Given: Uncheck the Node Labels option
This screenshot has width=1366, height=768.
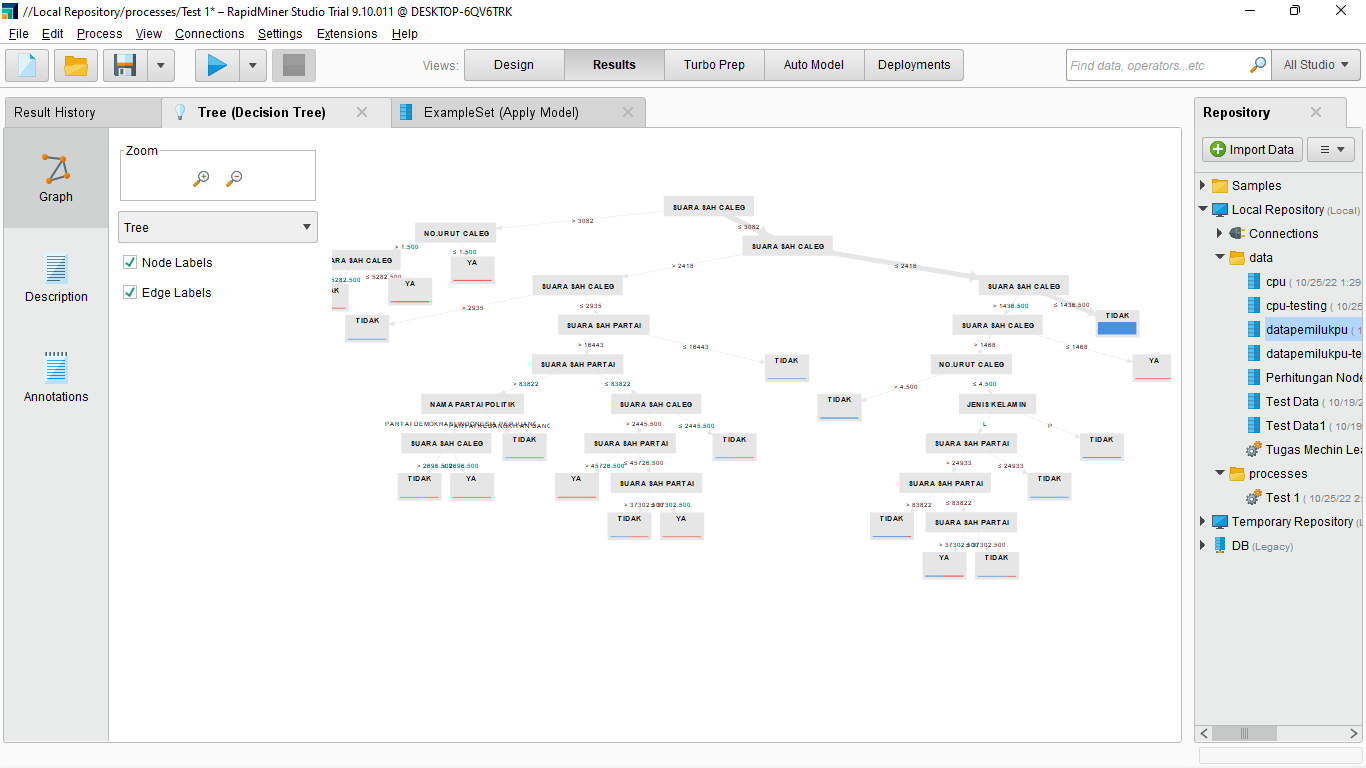Looking at the screenshot, I should (x=130, y=262).
